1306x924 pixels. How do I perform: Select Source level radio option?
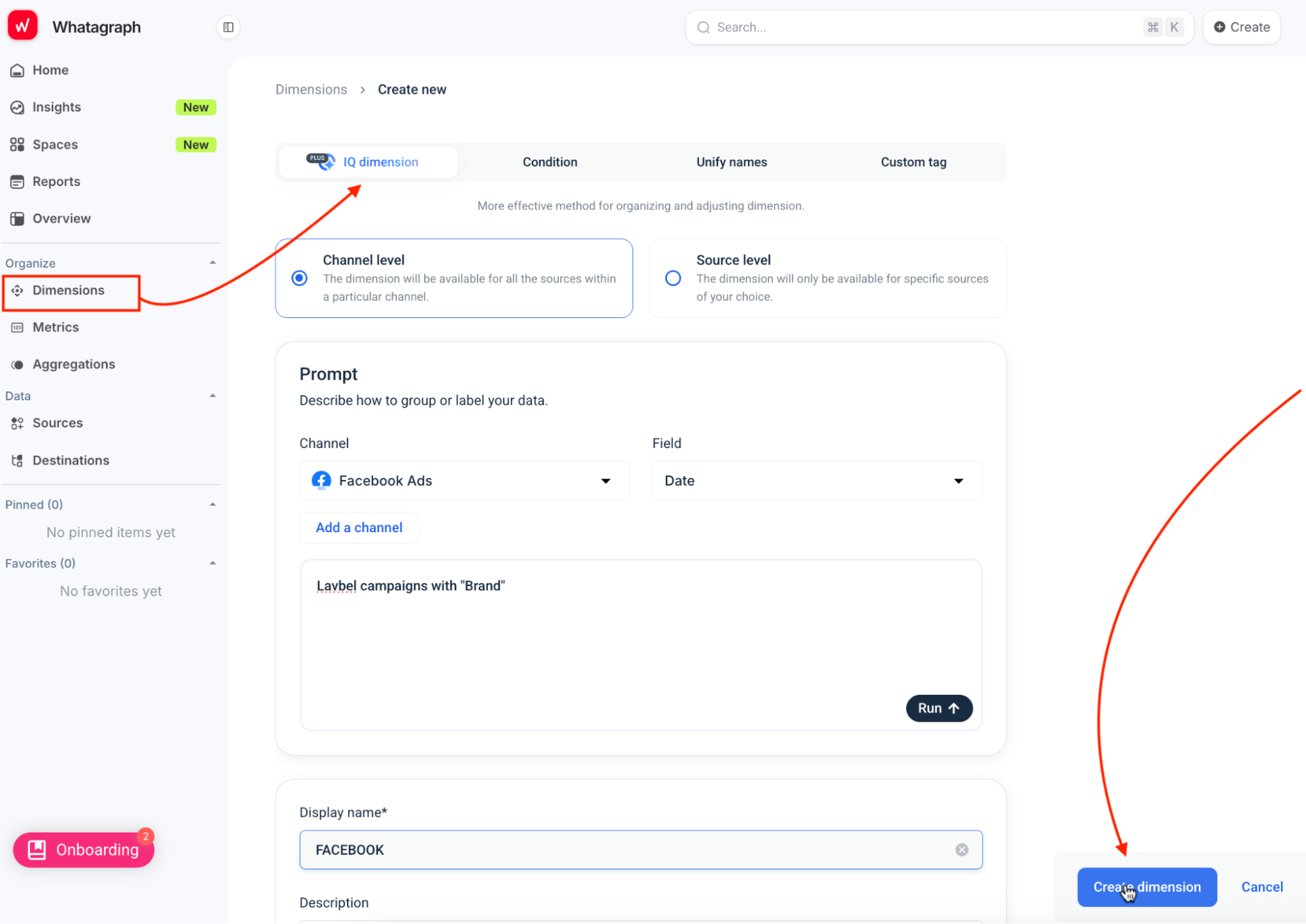point(672,278)
